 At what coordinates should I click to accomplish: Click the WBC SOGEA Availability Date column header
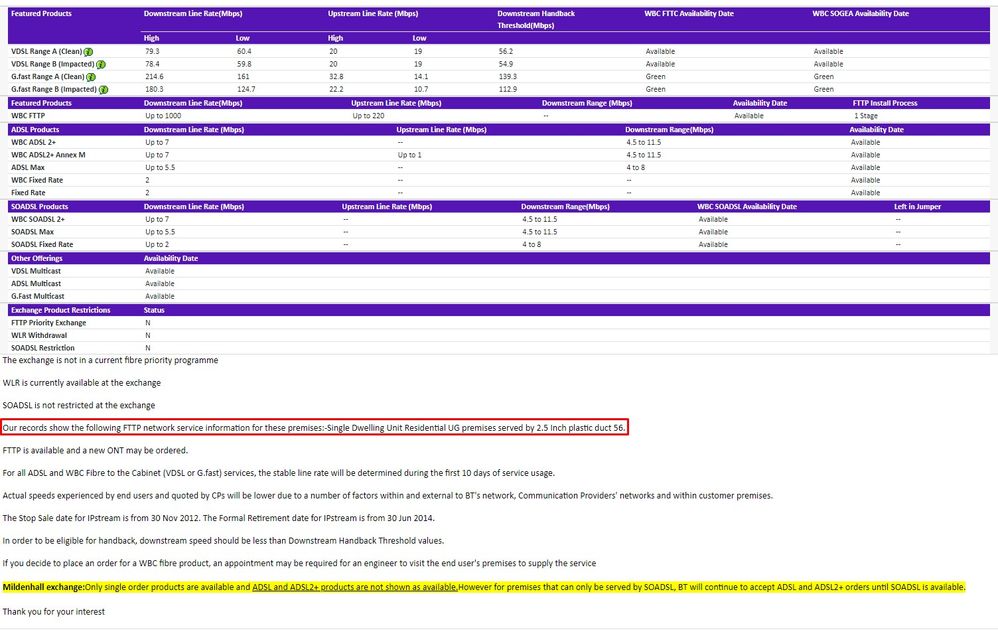point(861,14)
